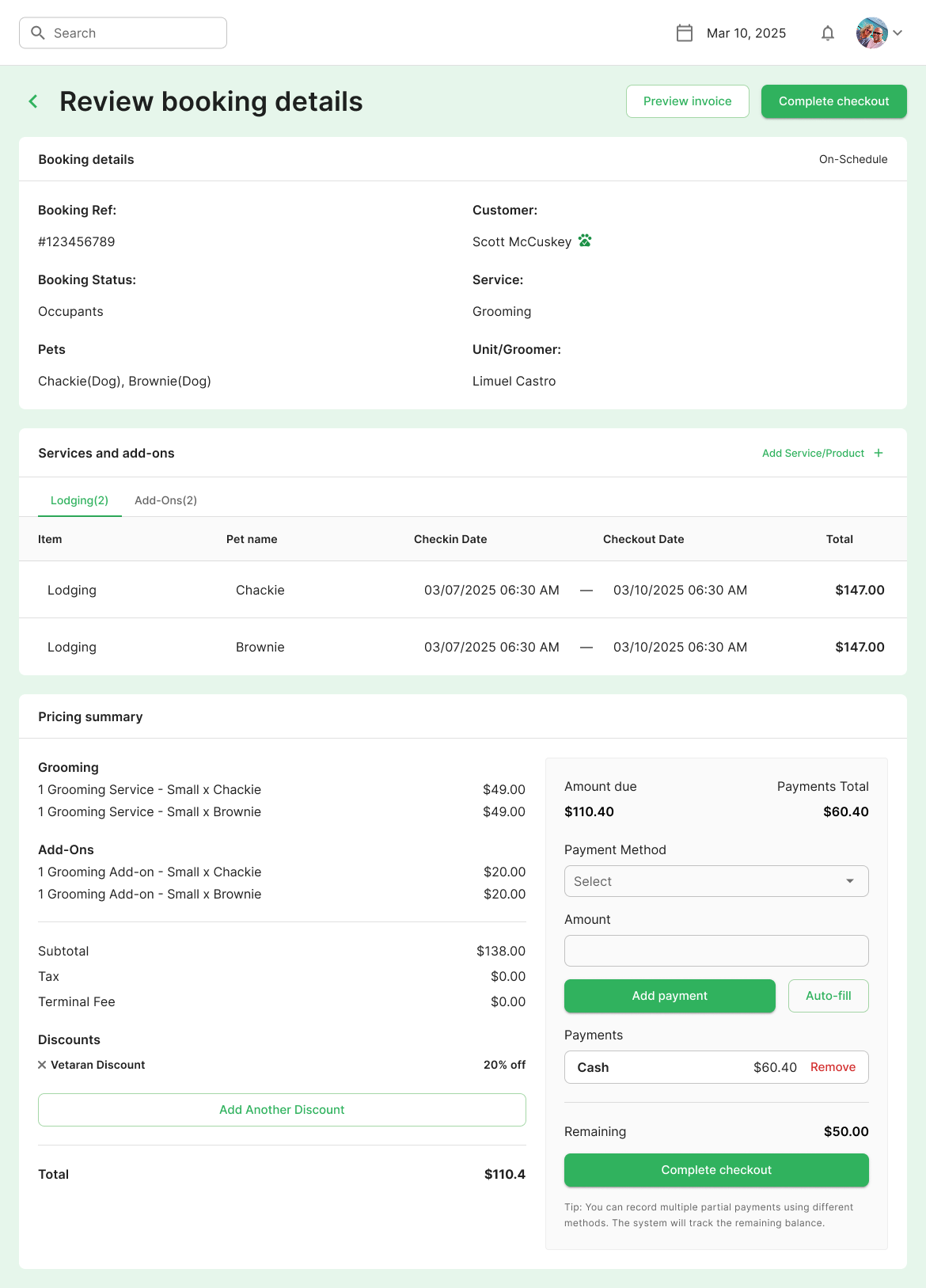Open the Payment Method select dropdown
This screenshot has width=926, height=1288.
point(716,881)
